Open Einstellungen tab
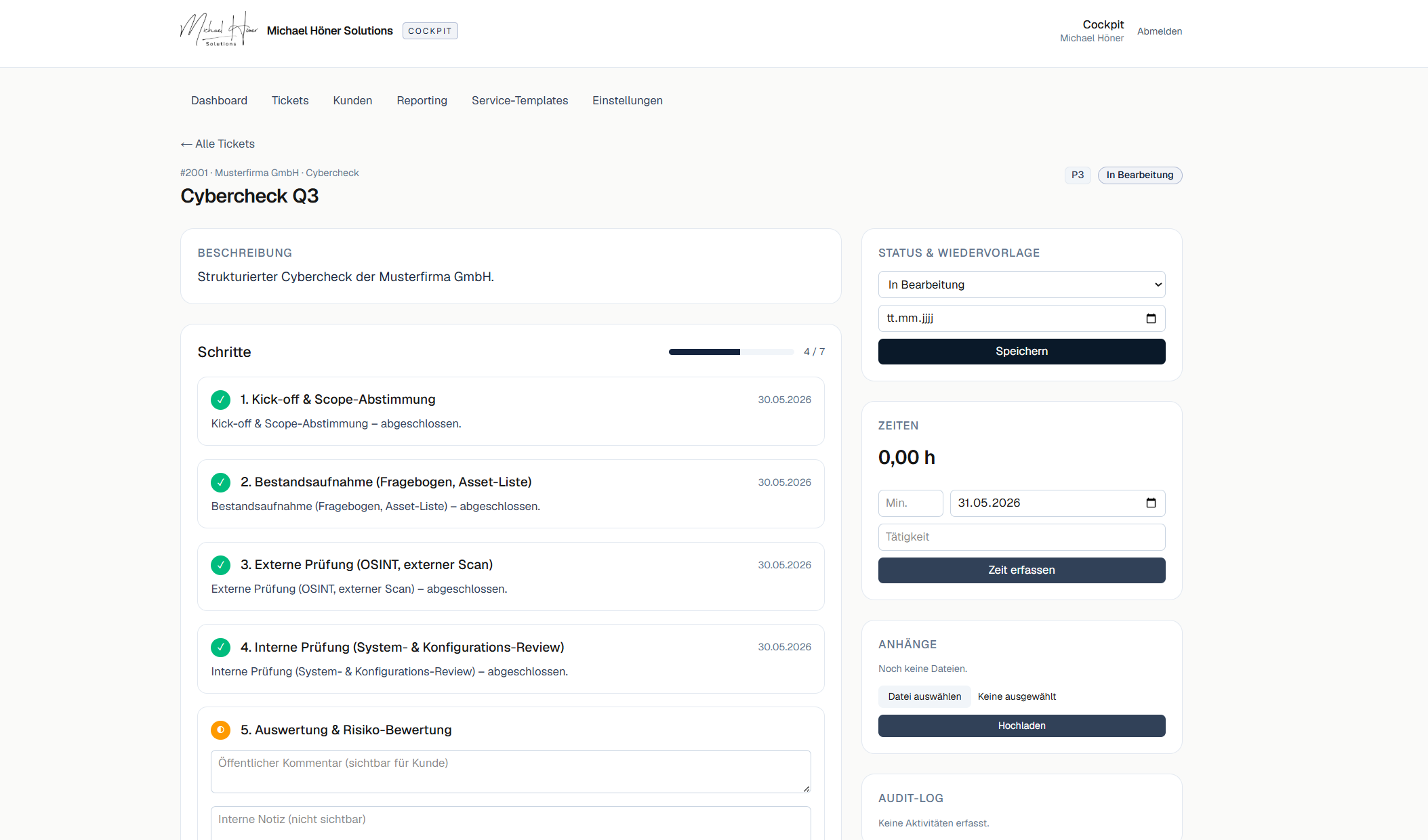This screenshot has height=840, width=1428. (628, 100)
